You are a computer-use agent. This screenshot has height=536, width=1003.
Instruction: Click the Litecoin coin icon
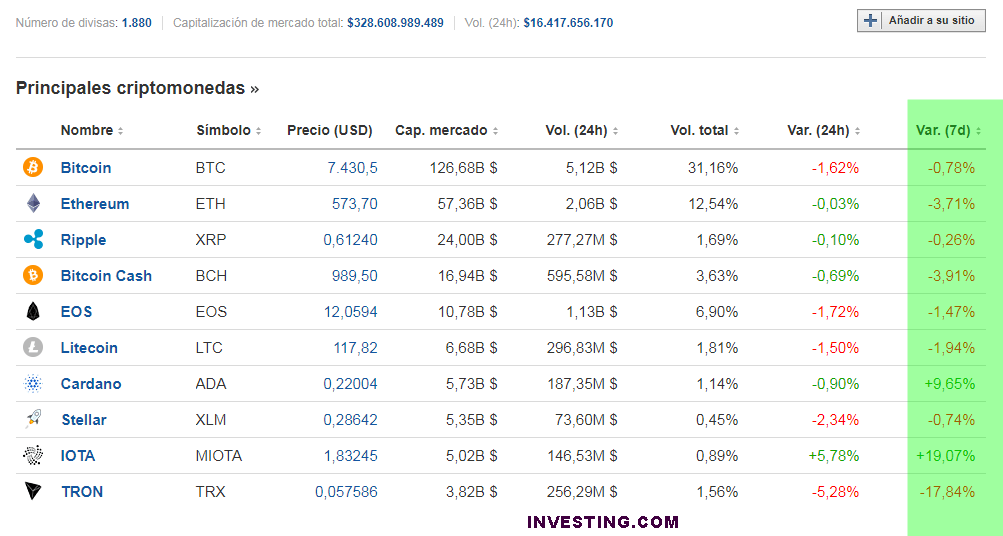pos(33,347)
